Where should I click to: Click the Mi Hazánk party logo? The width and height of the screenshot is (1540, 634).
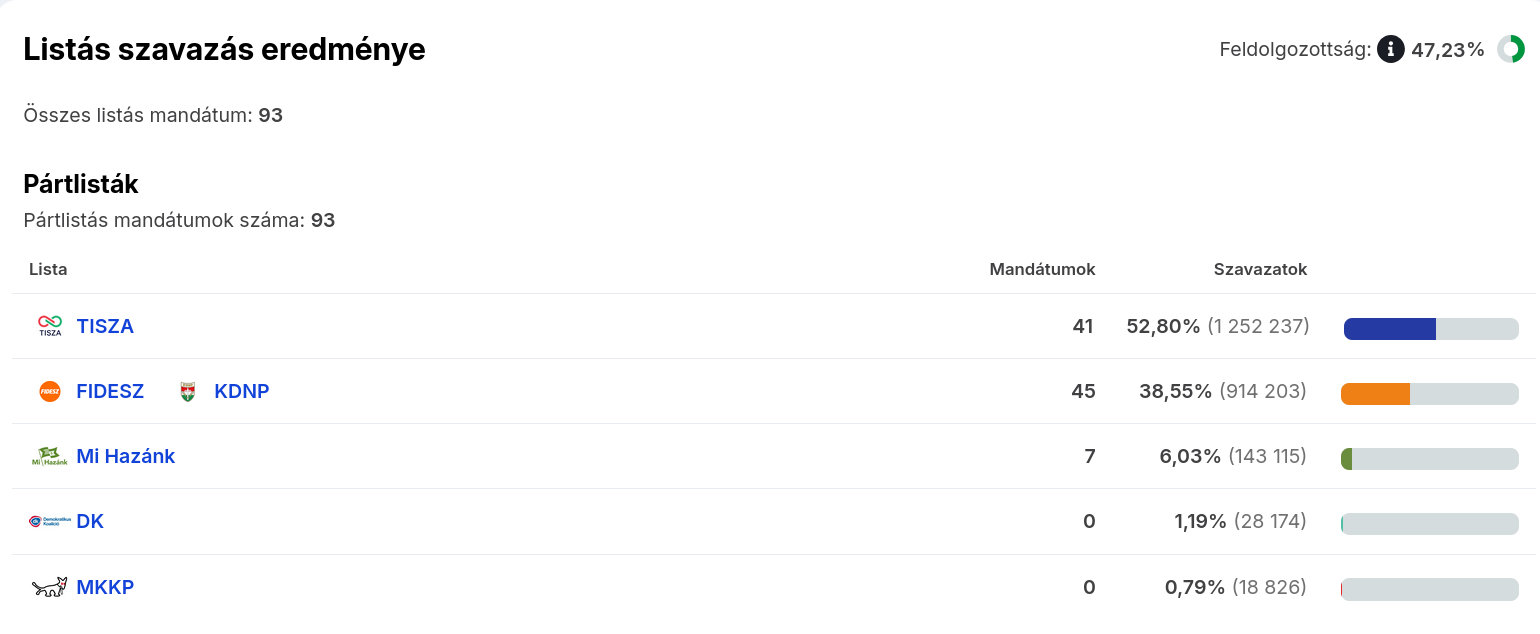[50, 457]
